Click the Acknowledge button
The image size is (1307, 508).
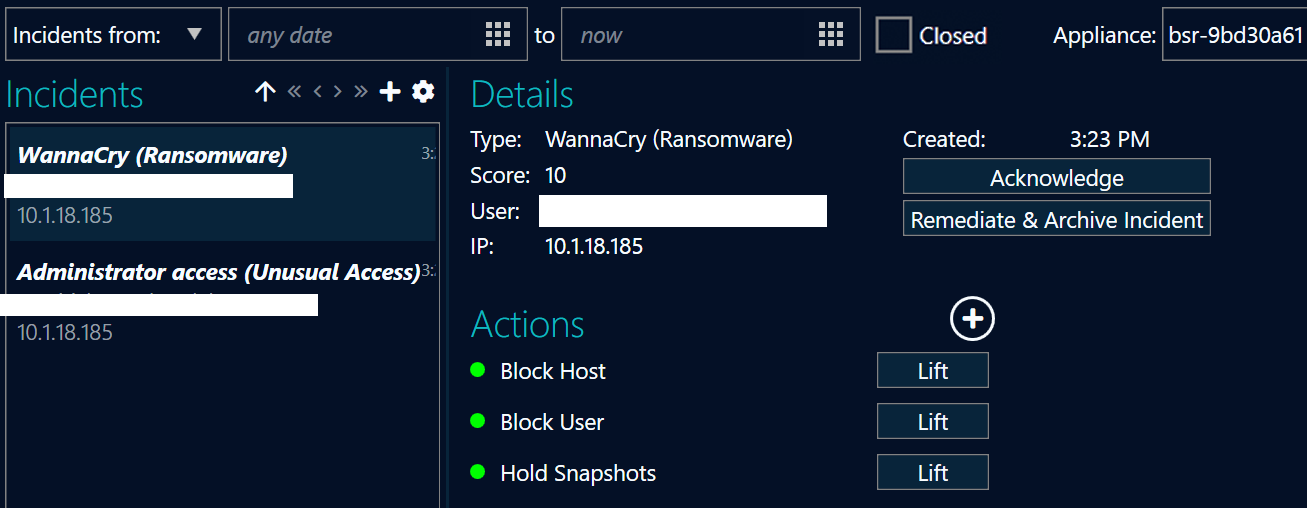tap(1056, 177)
